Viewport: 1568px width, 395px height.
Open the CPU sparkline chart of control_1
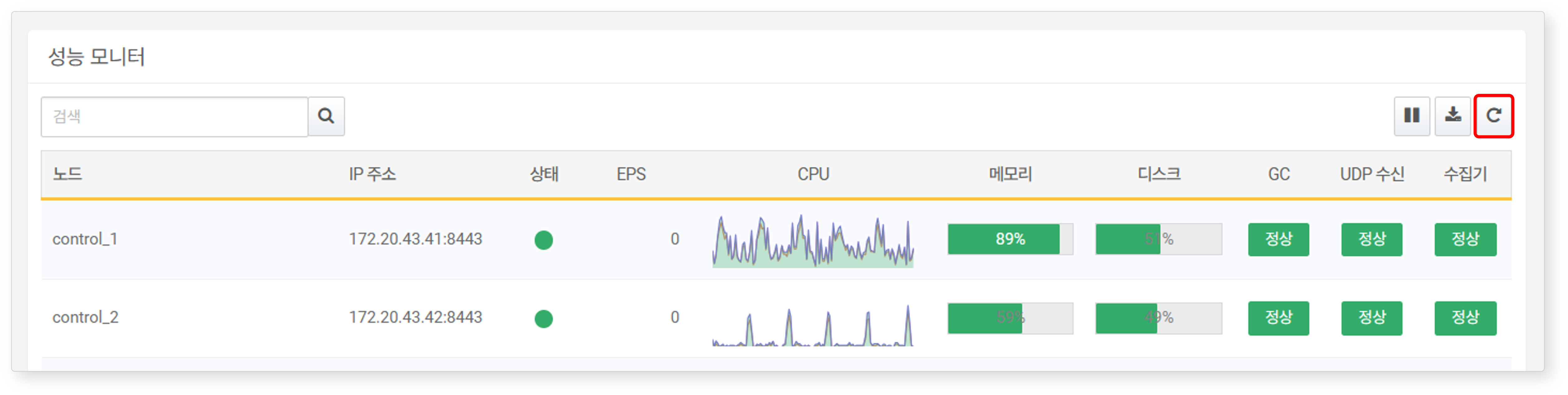click(813, 240)
